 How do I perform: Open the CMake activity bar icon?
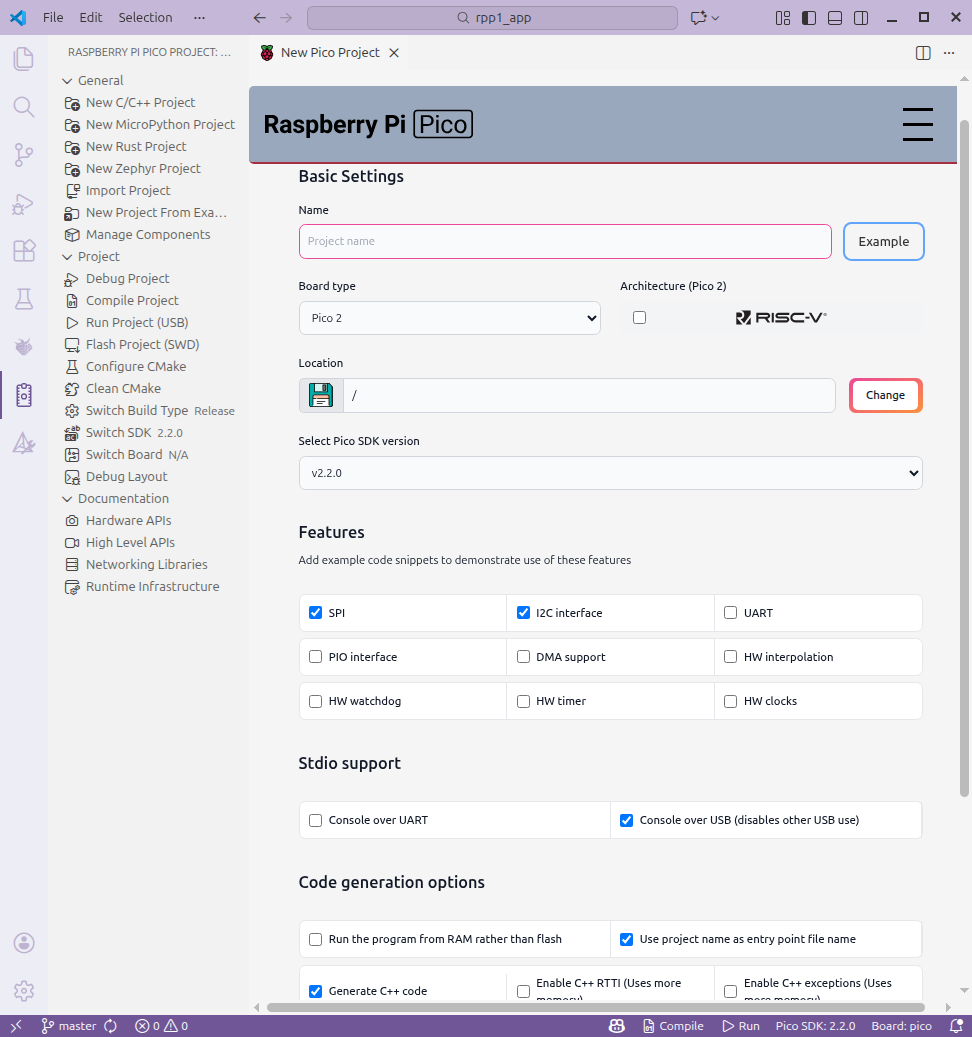(24, 443)
